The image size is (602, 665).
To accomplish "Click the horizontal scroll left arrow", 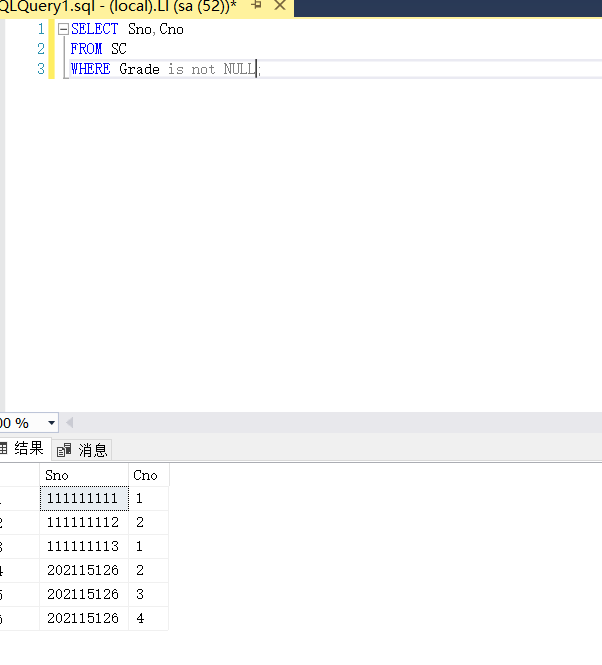I will [70, 423].
